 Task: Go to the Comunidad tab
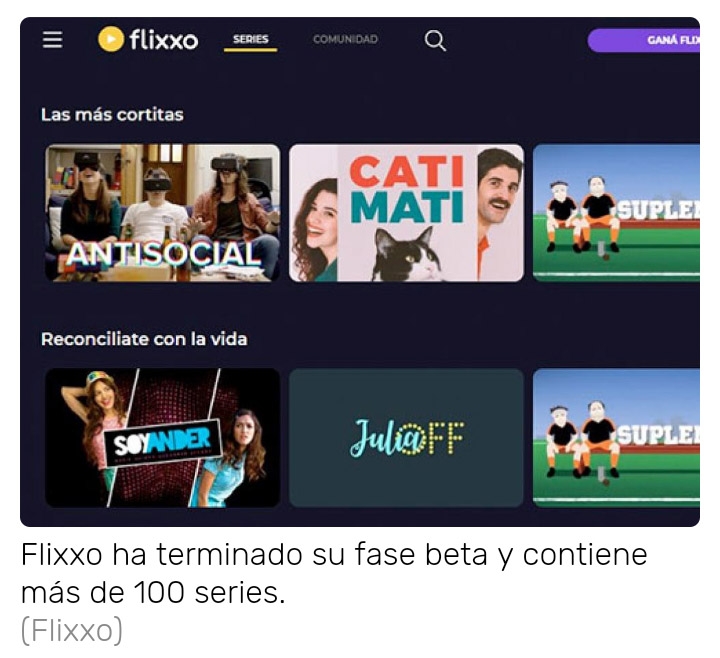pyautogui.click(x=345, y=39)
